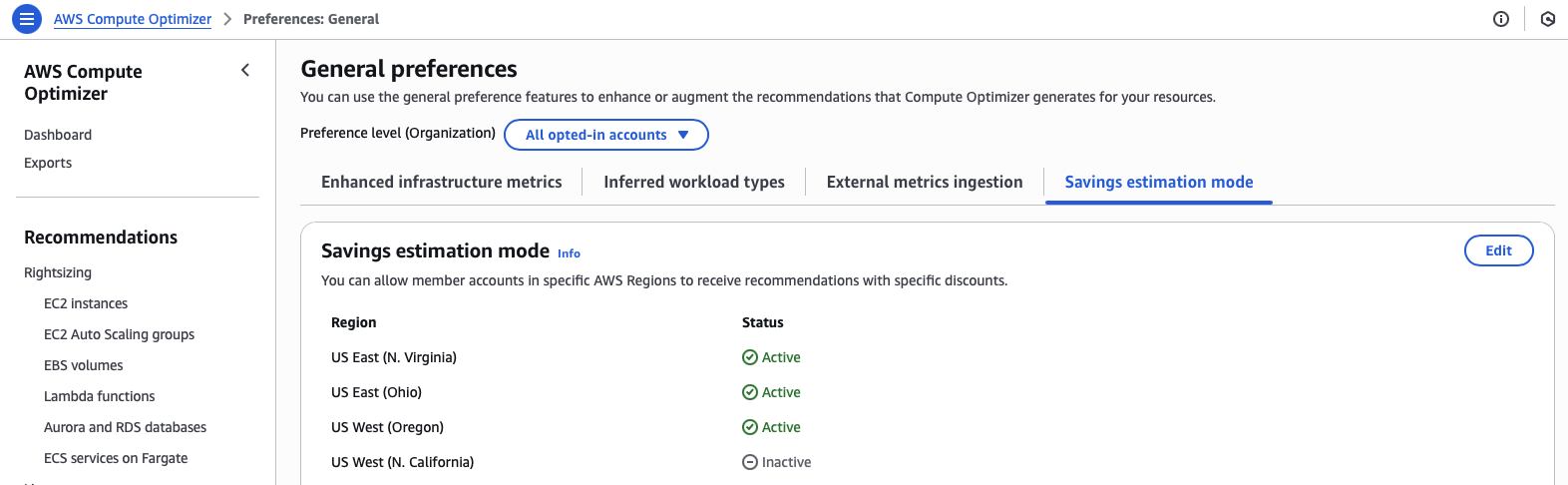Collapse the AWS Compute Optimizer sidebar
1568x485 pixels.
245,70
